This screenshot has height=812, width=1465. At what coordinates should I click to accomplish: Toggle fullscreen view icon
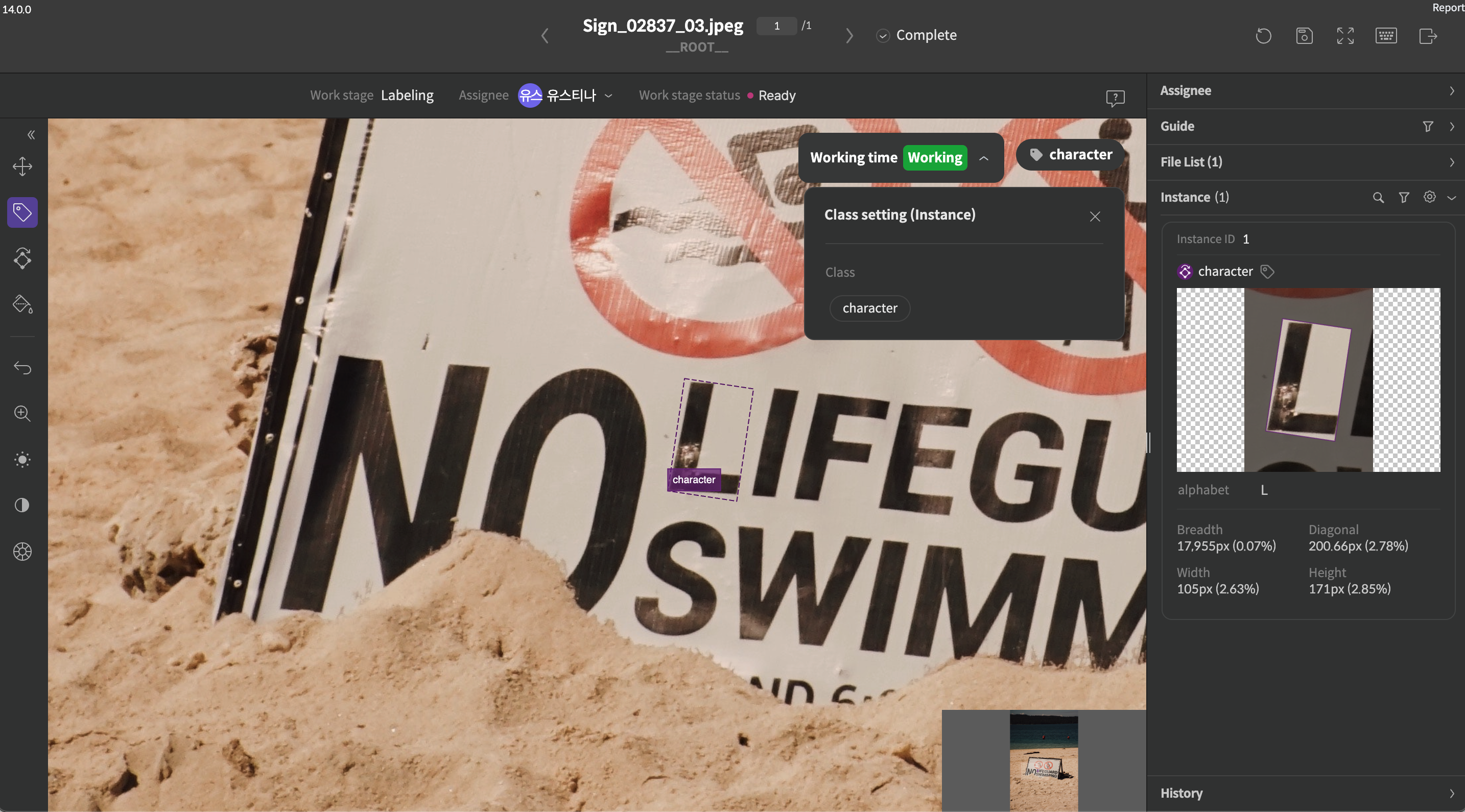coord(1344,36)
